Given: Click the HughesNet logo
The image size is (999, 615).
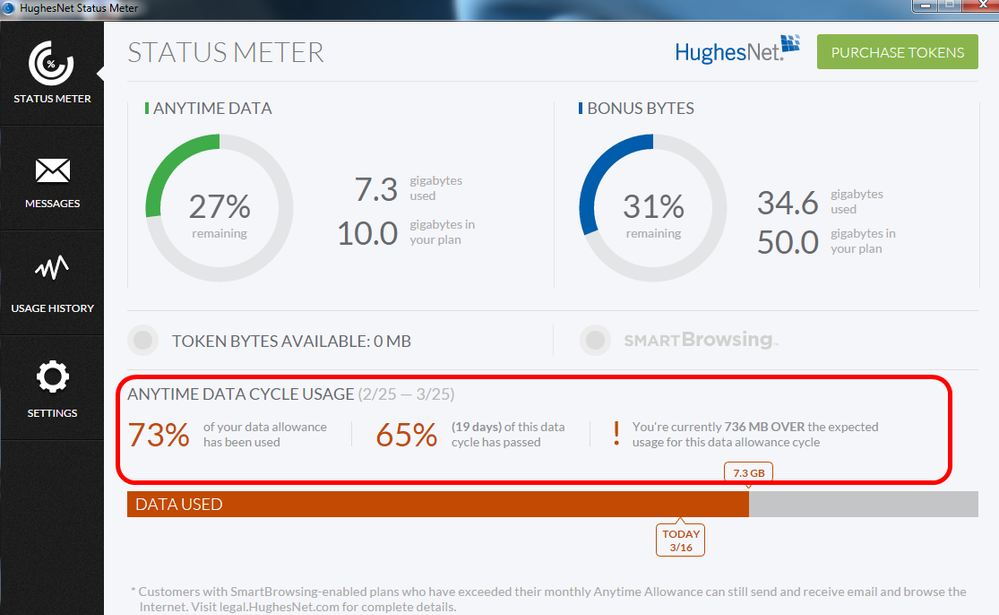Looking at the screenshot, I should pyautogui.click(x=739, y=50).
